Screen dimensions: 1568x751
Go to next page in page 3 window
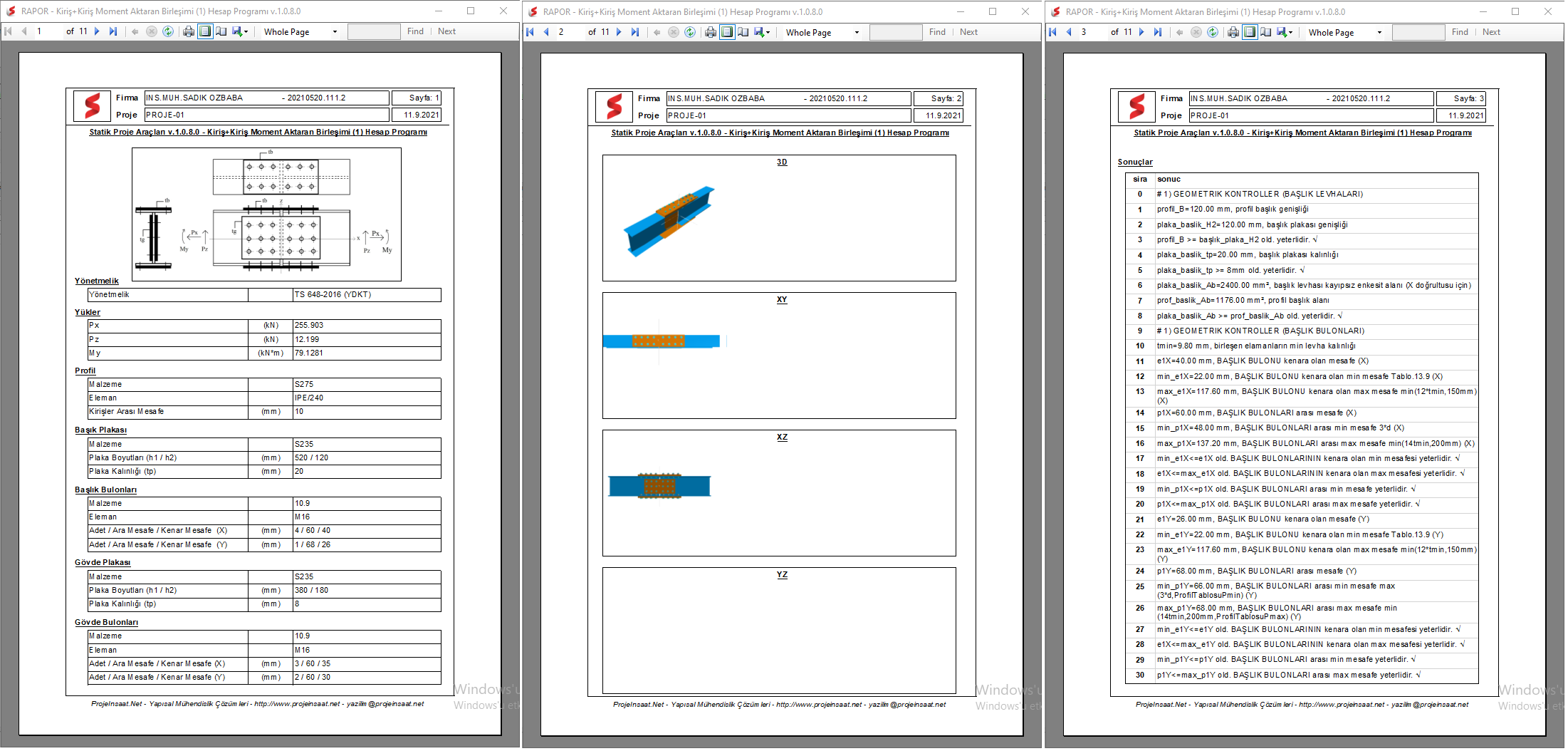click(1141, 32)
